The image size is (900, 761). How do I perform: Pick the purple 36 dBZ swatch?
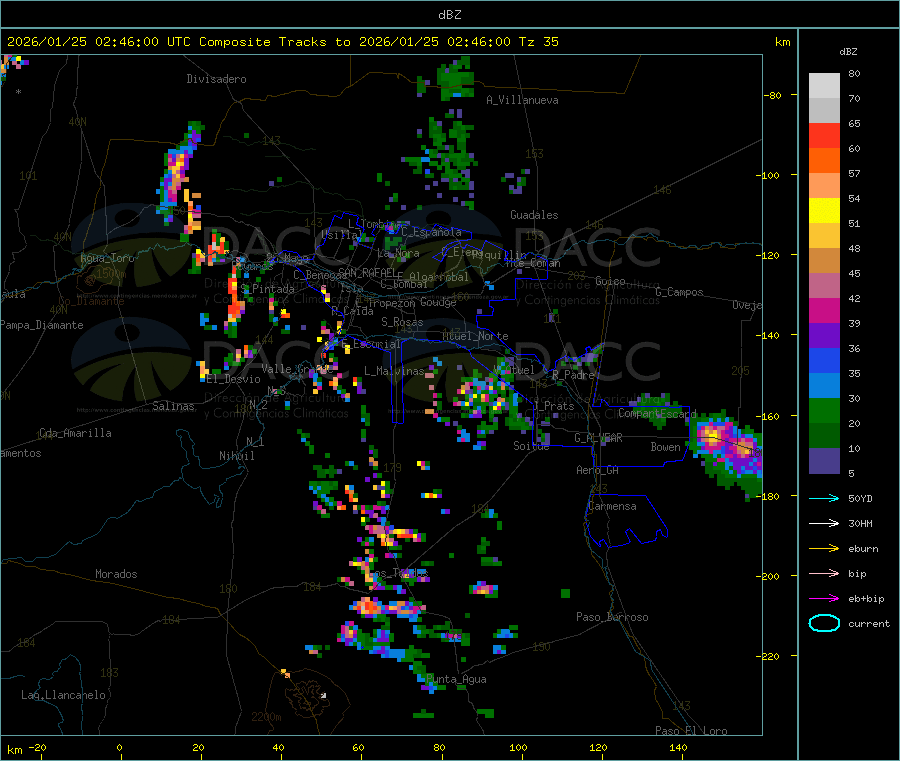(824, 336)
